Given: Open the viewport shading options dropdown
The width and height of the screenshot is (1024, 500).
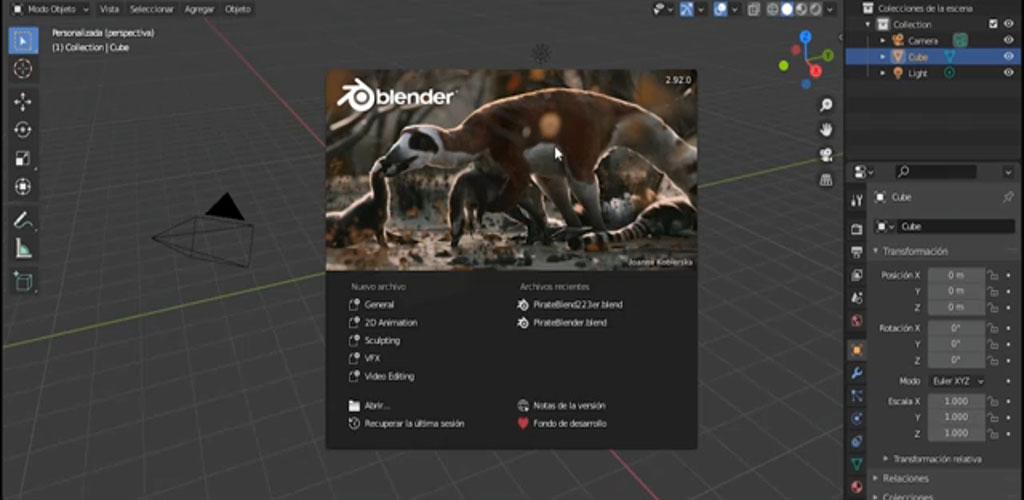Looking at the screenshot, I should click(x=830, y=9).
